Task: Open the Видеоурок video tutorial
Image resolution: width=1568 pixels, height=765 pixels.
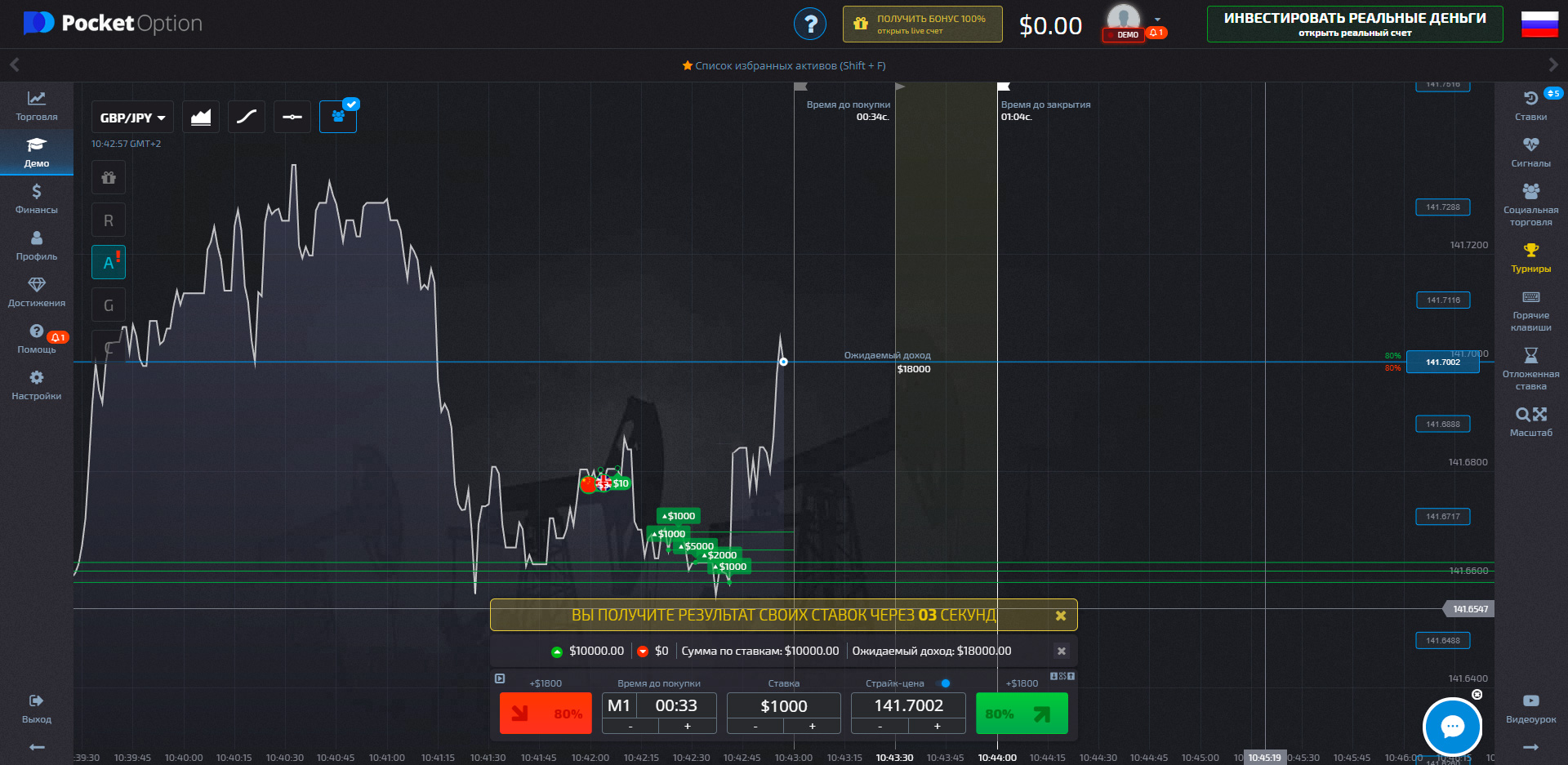Action: click(x=1530, y=708)
